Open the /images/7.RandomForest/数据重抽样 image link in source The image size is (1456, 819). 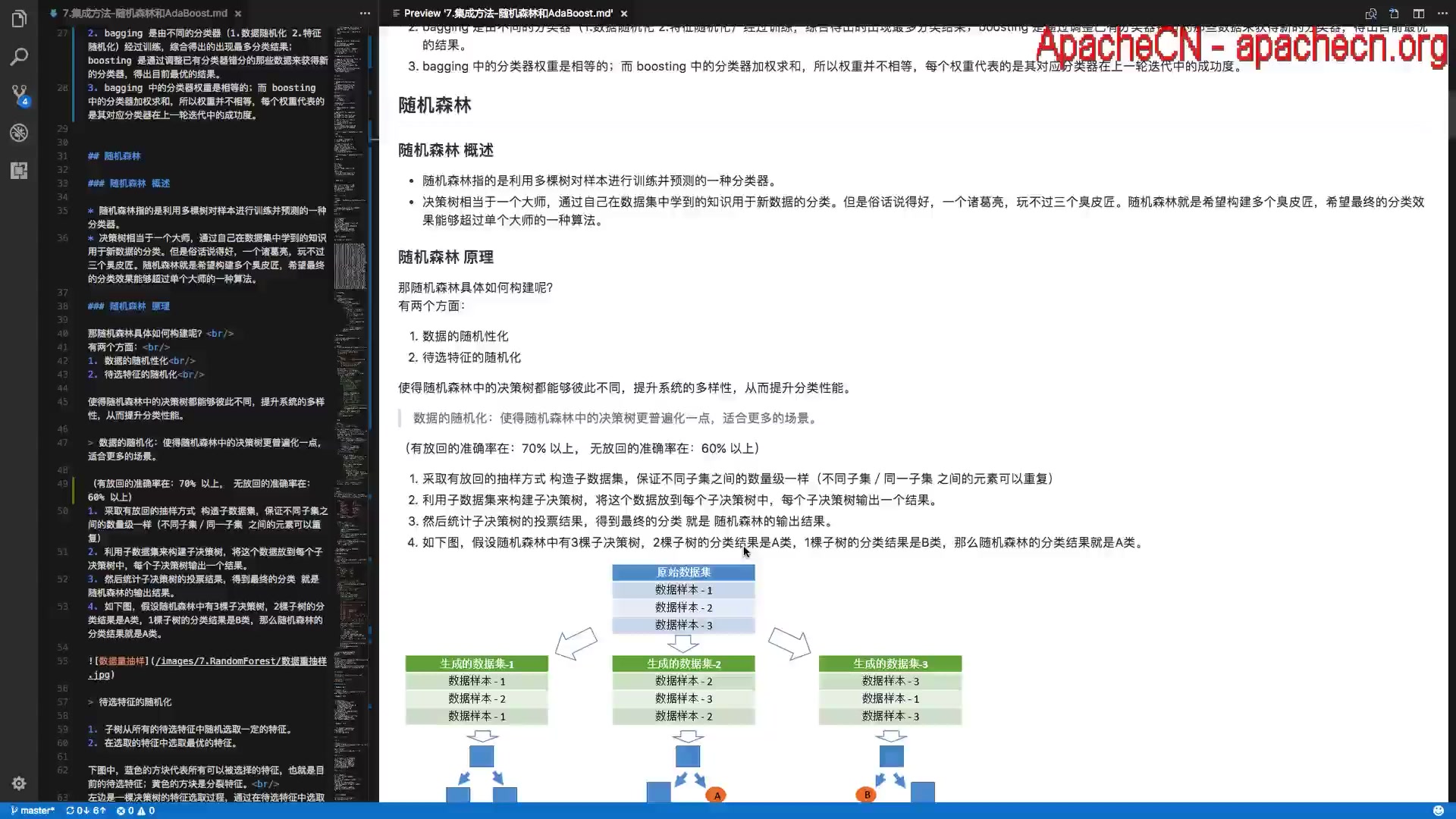coord(207,667)
